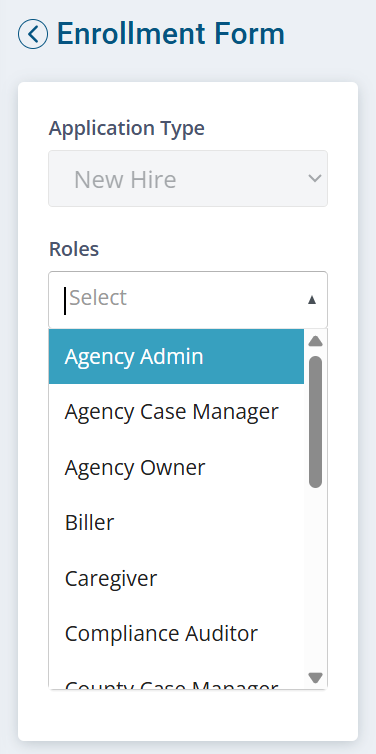Pick the Agency Owner role option
The height and width of the screenshot is (754, 376).
click(x=176, y=467)
